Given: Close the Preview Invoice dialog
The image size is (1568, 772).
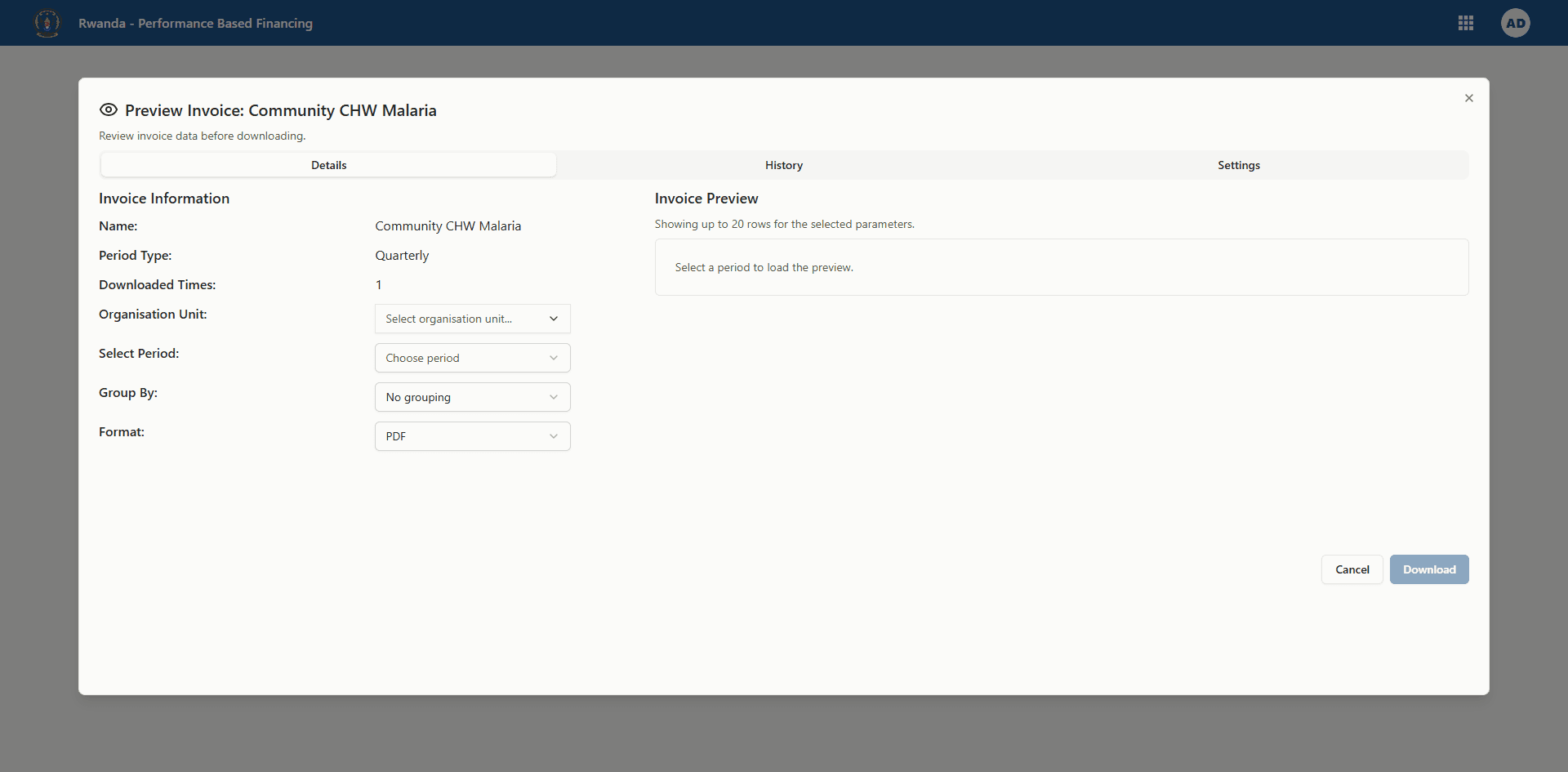Looking at the screenshot, I should tap(1469, 98).
